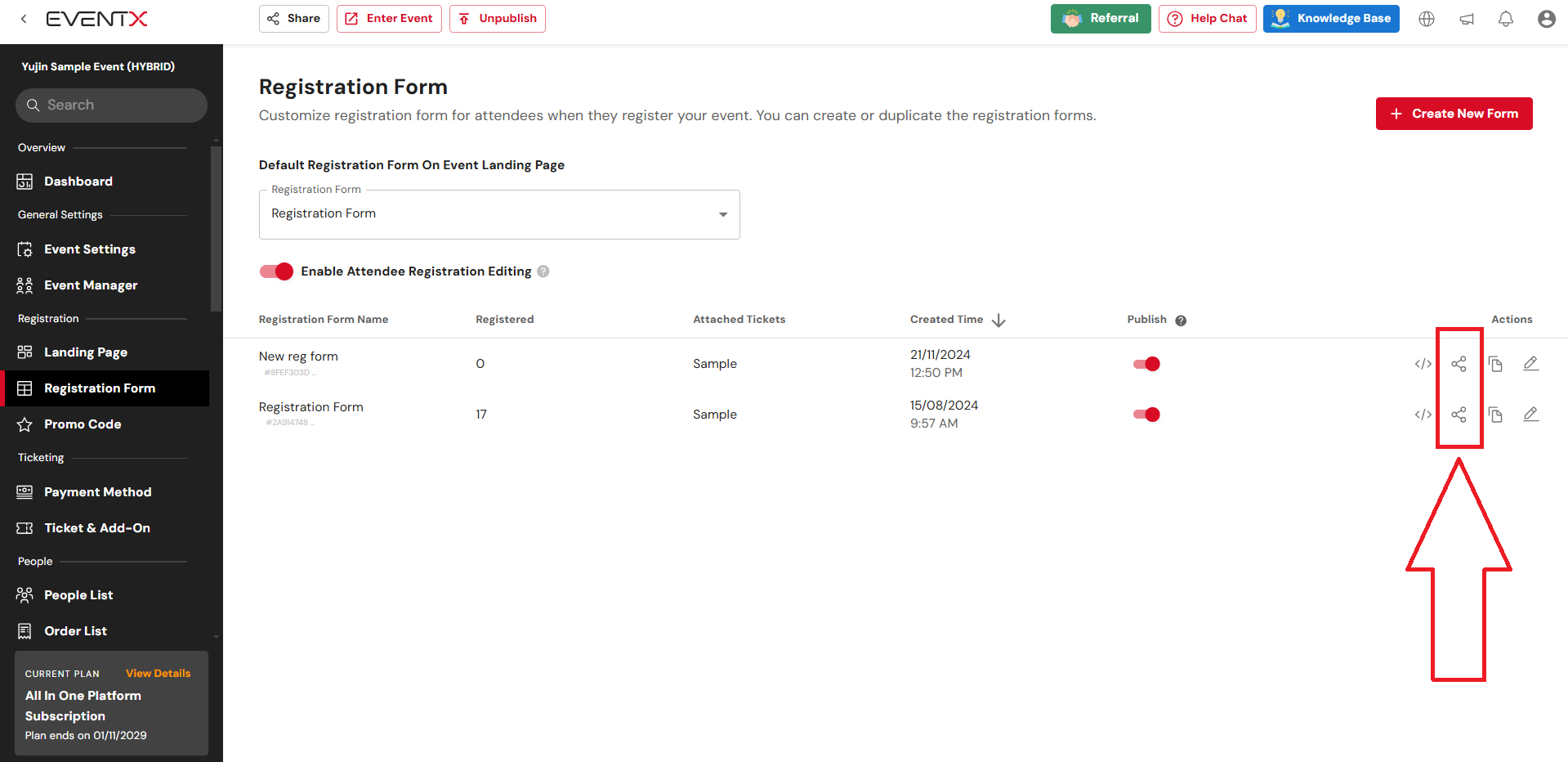Viewport: 1568px width, 762px height.
Task: Open Help Chat
Action: [1208, 19]
